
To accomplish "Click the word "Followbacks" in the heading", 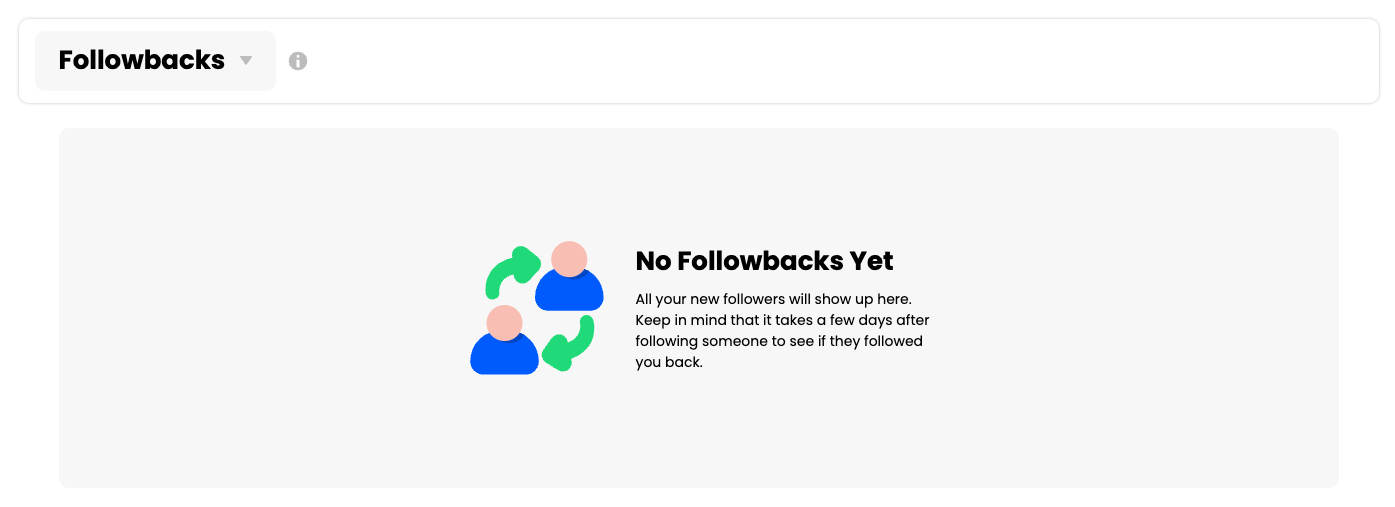I will [760, 261].
